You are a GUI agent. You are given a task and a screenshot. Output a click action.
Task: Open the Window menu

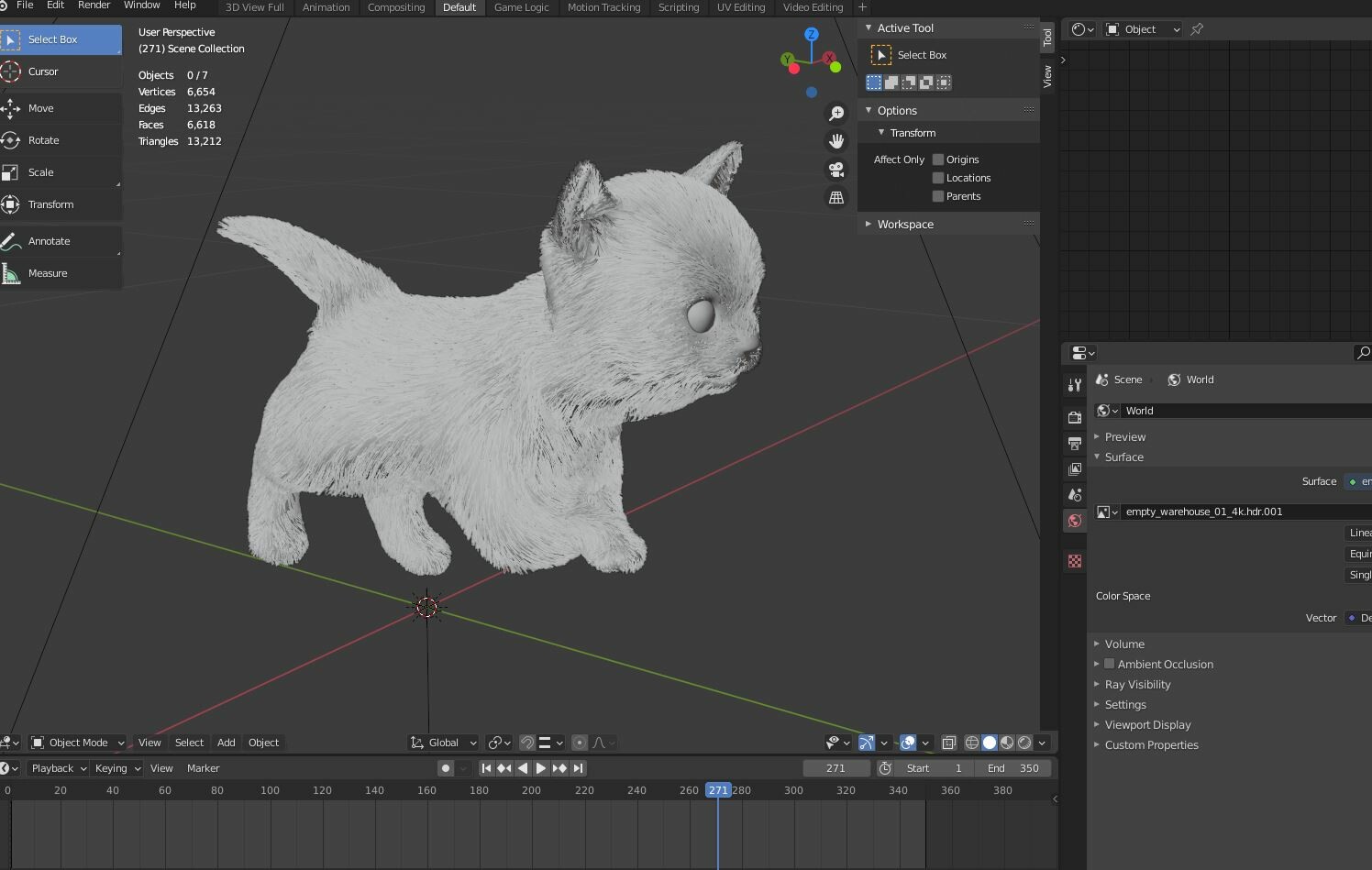pyautogui.click(x=141, y=6)
